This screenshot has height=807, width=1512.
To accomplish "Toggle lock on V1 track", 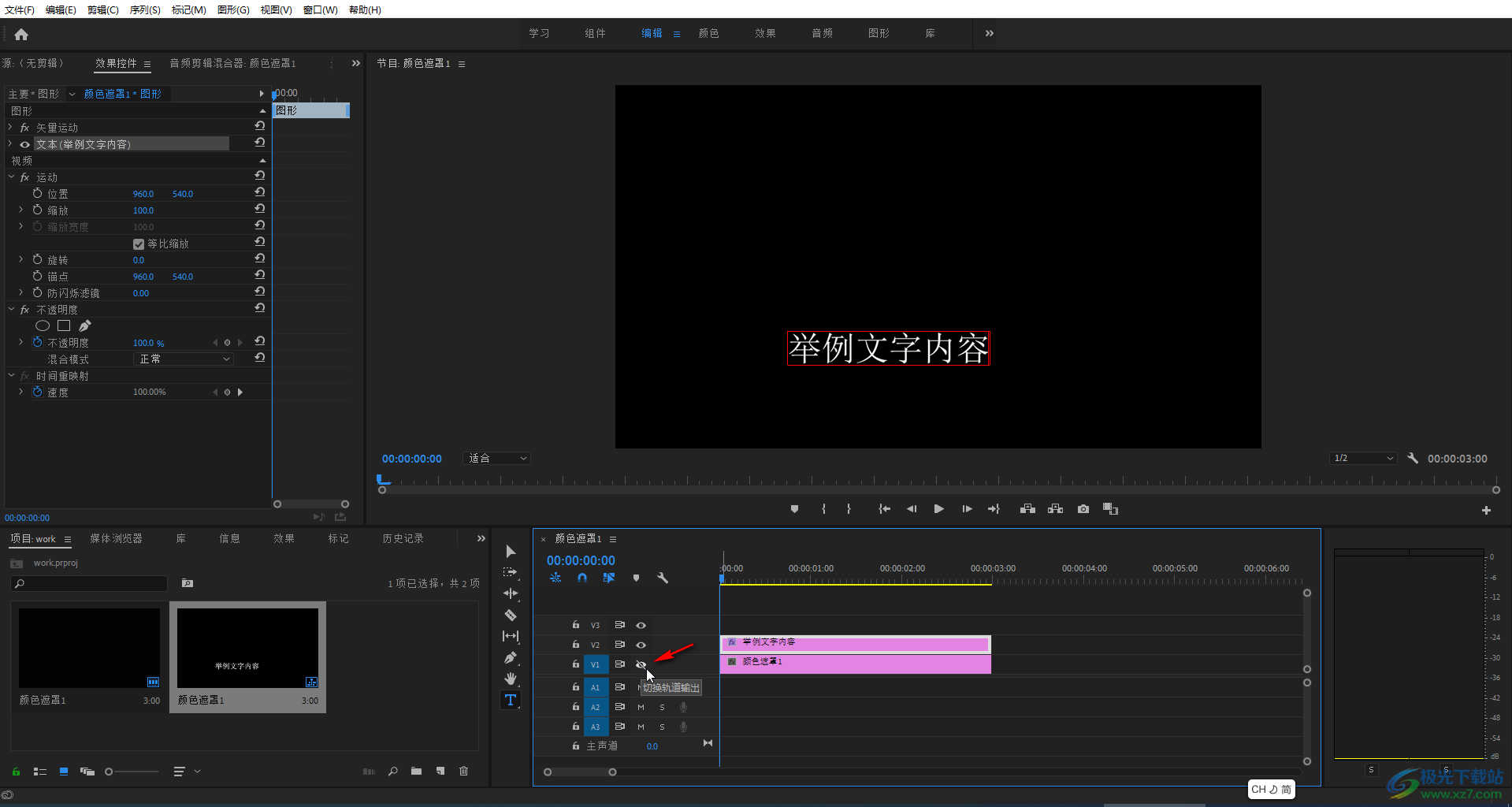I will pyautogui.click(x=576, y=664).
